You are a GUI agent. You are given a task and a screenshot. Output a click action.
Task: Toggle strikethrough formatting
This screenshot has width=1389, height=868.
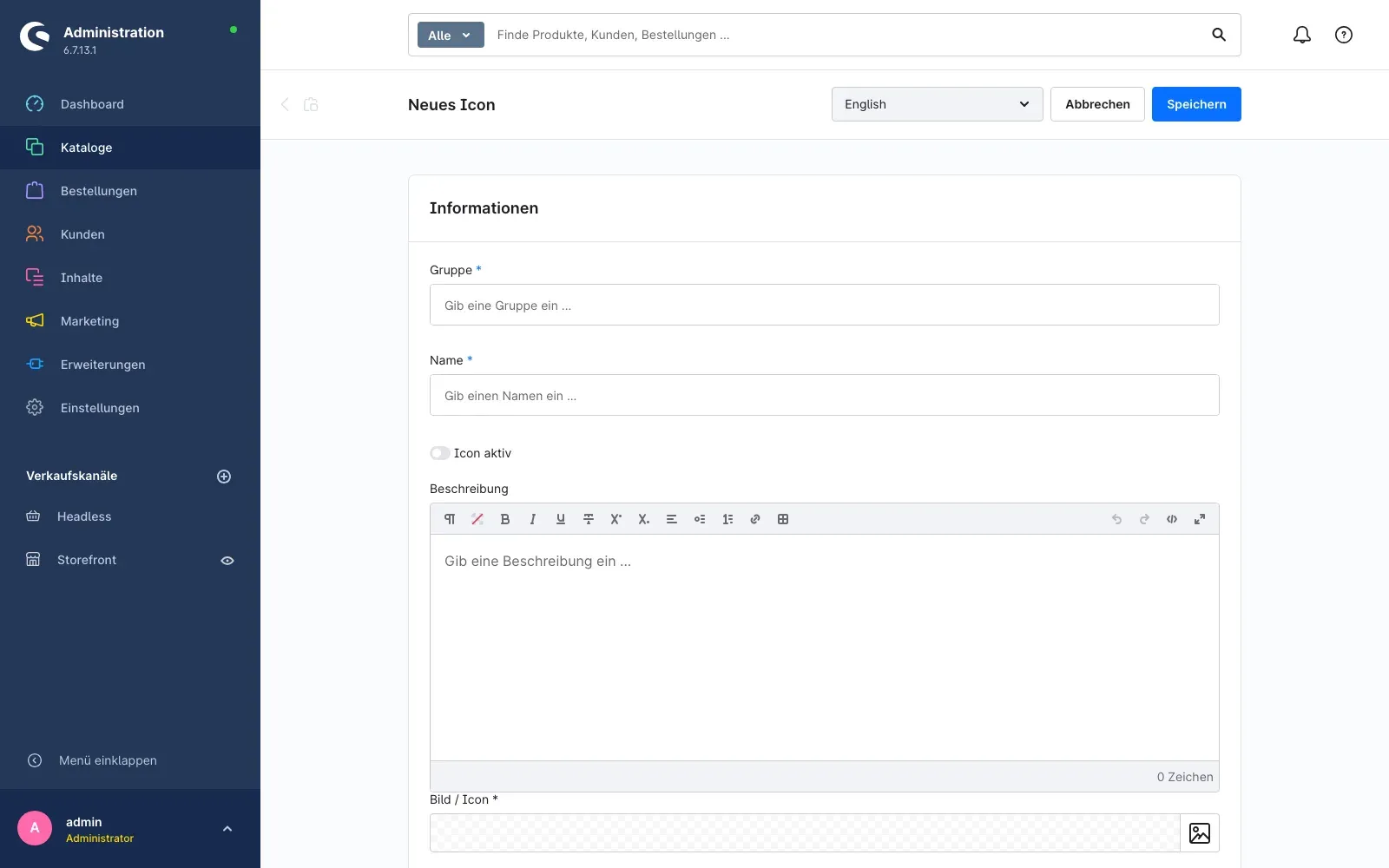pyautogui.click(x=589, y=519)
